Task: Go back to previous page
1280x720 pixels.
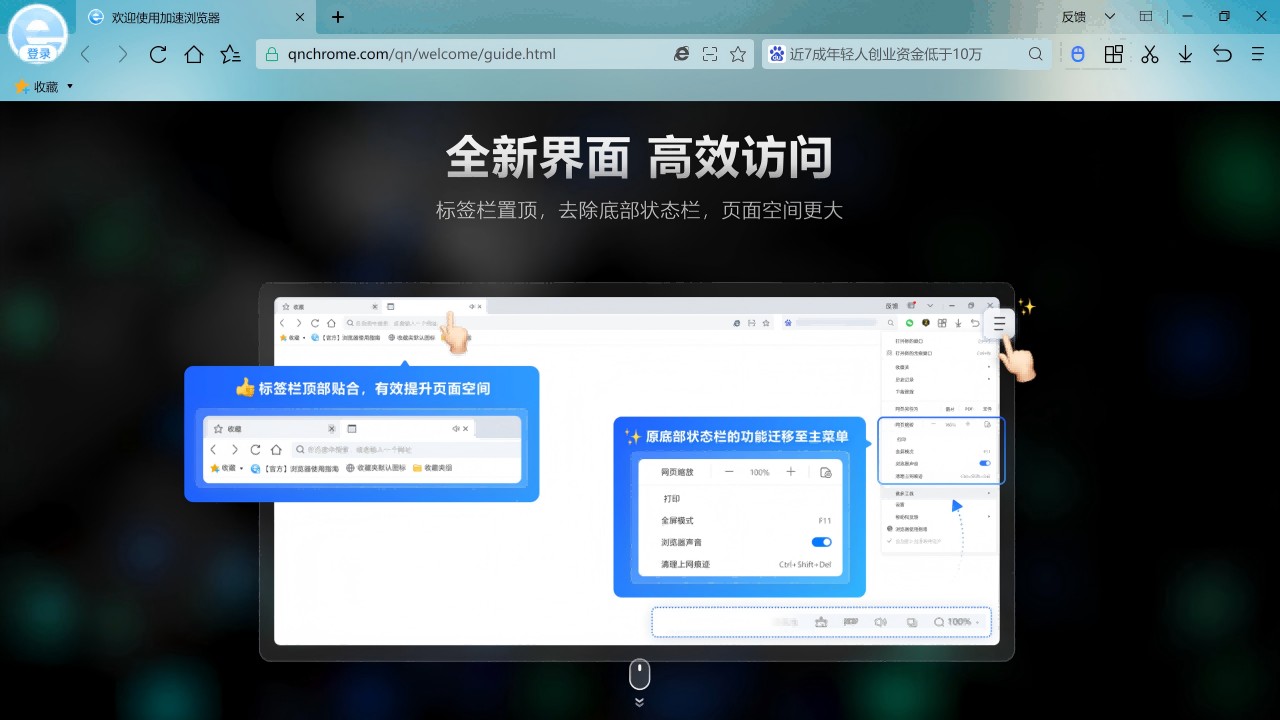Action: [x=86, y=54]
